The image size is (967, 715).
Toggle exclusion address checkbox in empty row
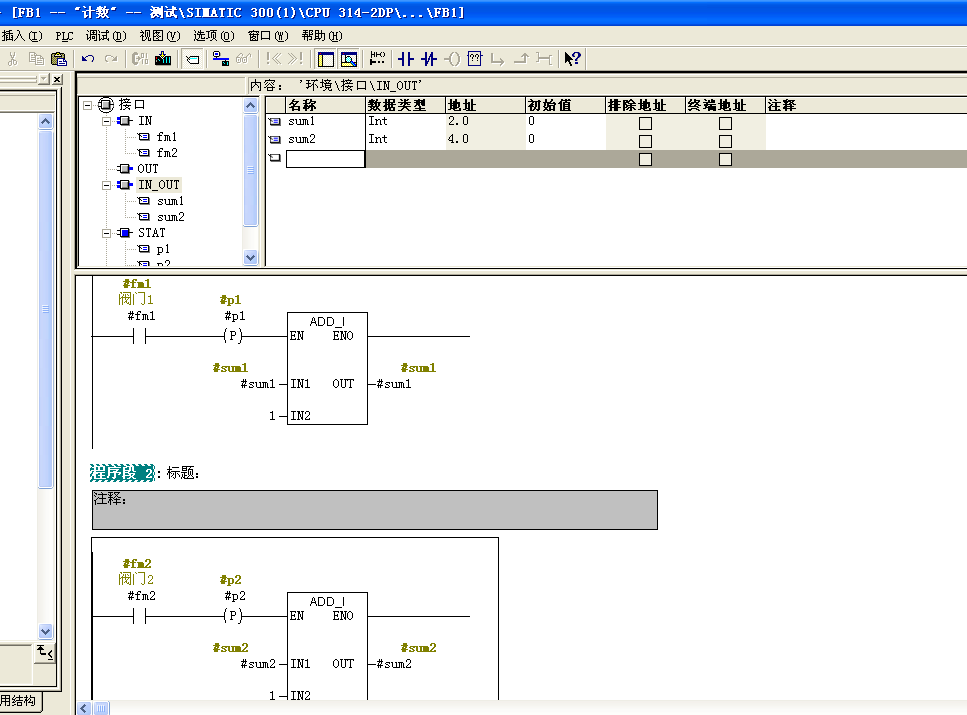[x=646, y=159]
